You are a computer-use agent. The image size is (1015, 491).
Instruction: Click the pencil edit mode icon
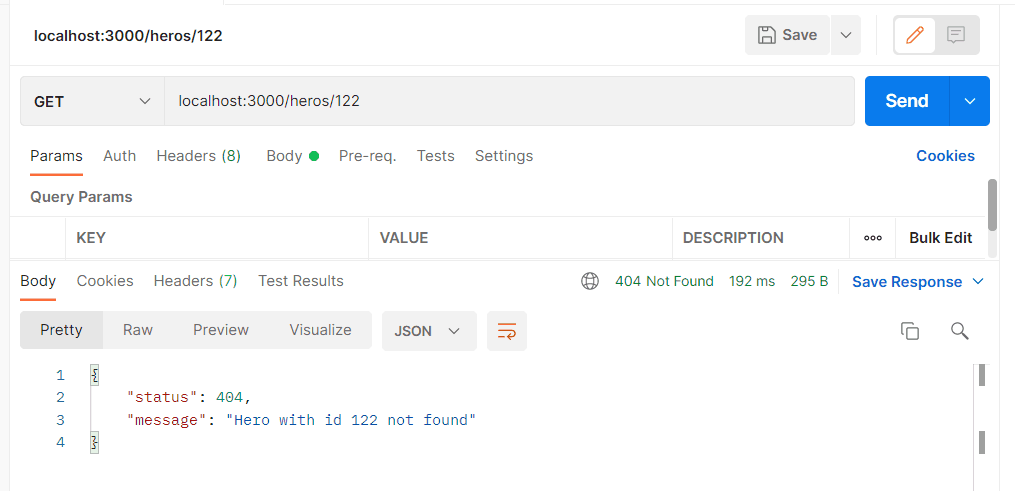coord(914,35)
